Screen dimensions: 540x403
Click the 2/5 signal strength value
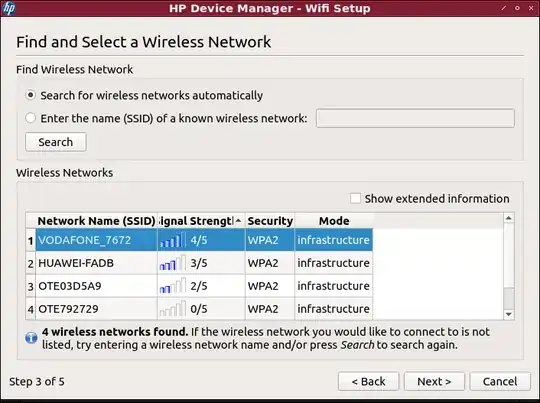click(x=199, y=286)
